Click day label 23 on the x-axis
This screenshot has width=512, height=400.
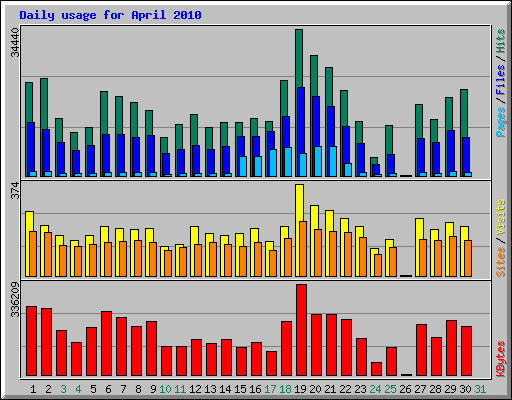tap(360, 389)
